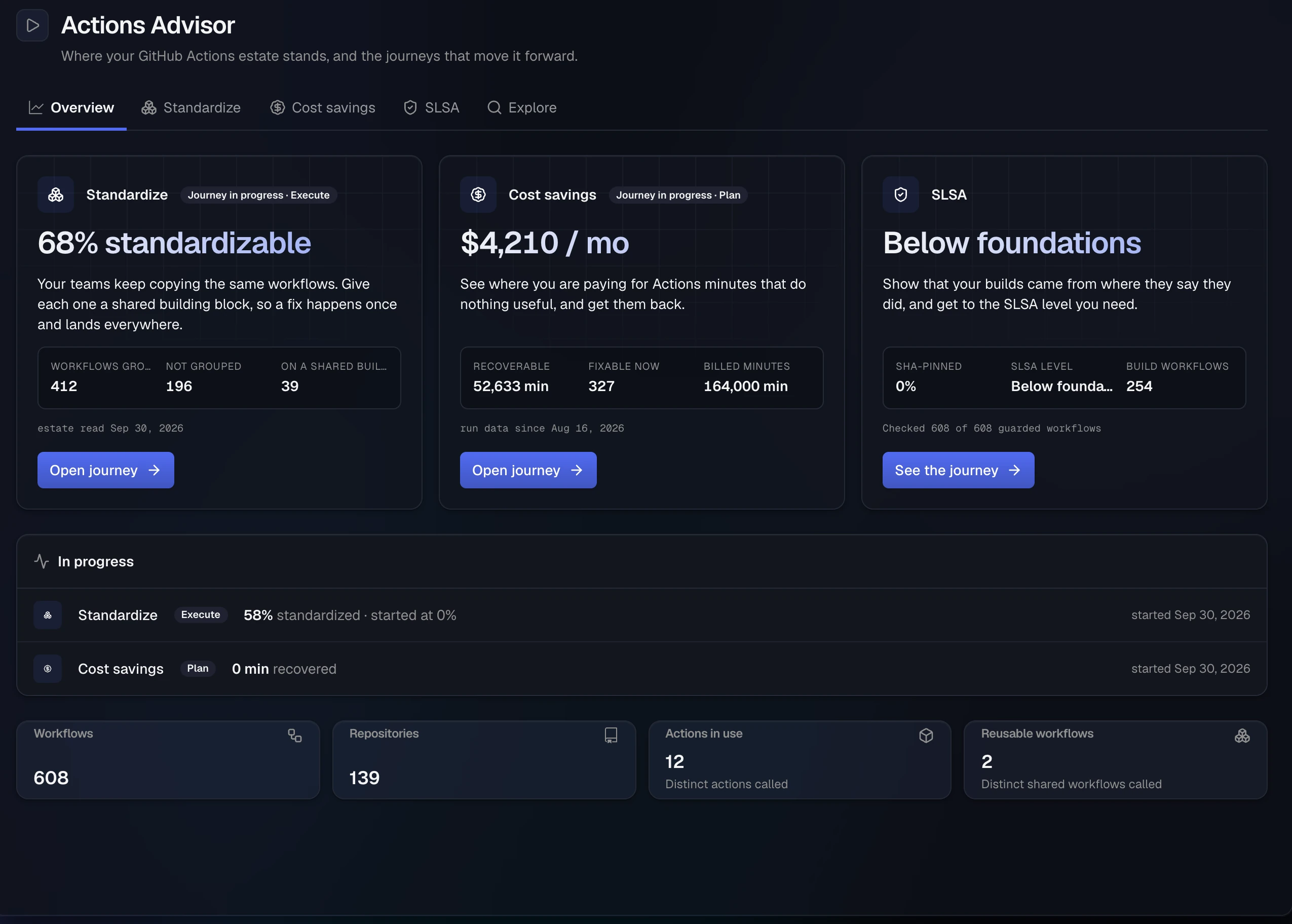Click the Not grouped value 196
Viewport: 1292px width, 924px height.
pyautogui.click(x=179, y=387)
